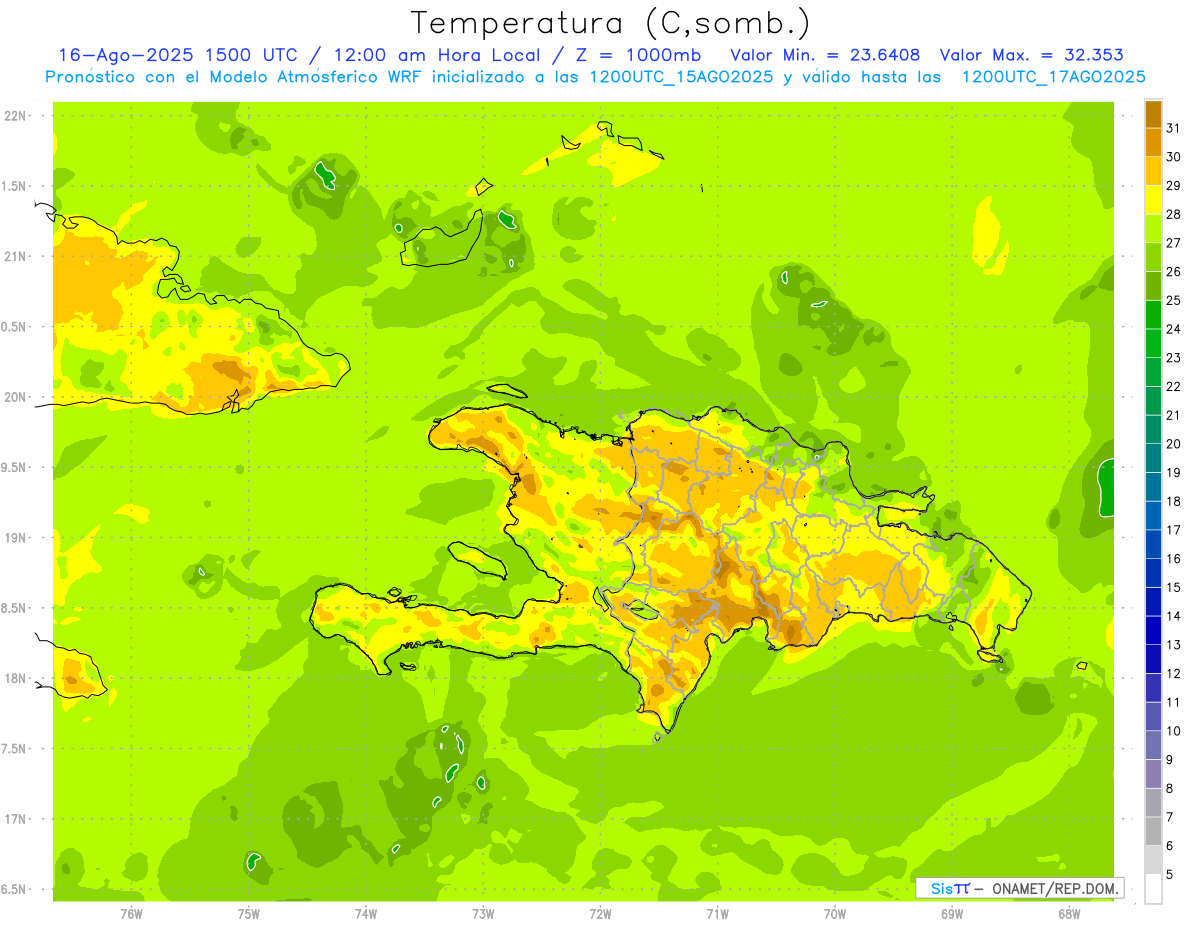
Task: Click the 76W longitude label
Action: point(131,913)
